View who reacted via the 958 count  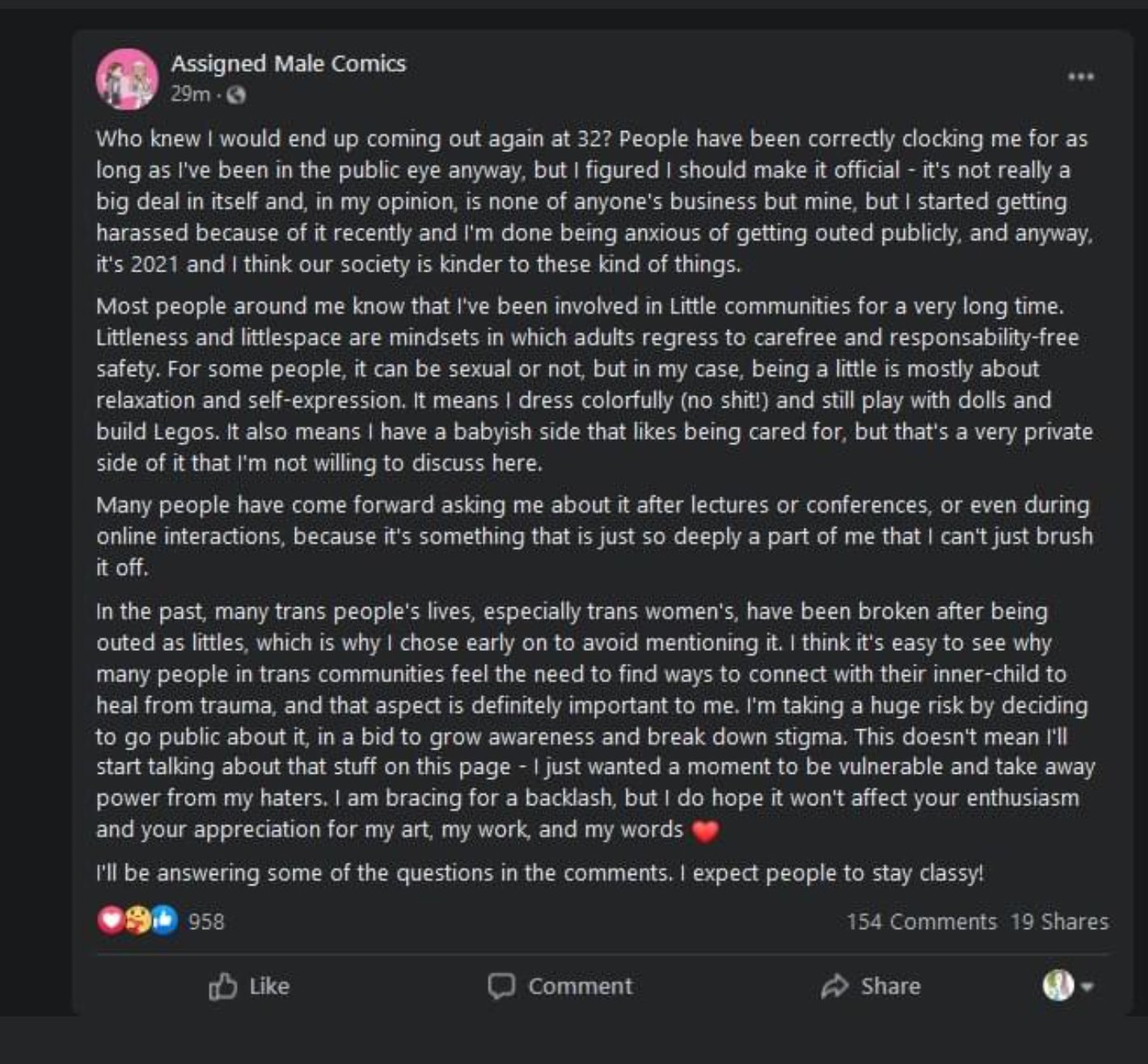click(206, 922)
